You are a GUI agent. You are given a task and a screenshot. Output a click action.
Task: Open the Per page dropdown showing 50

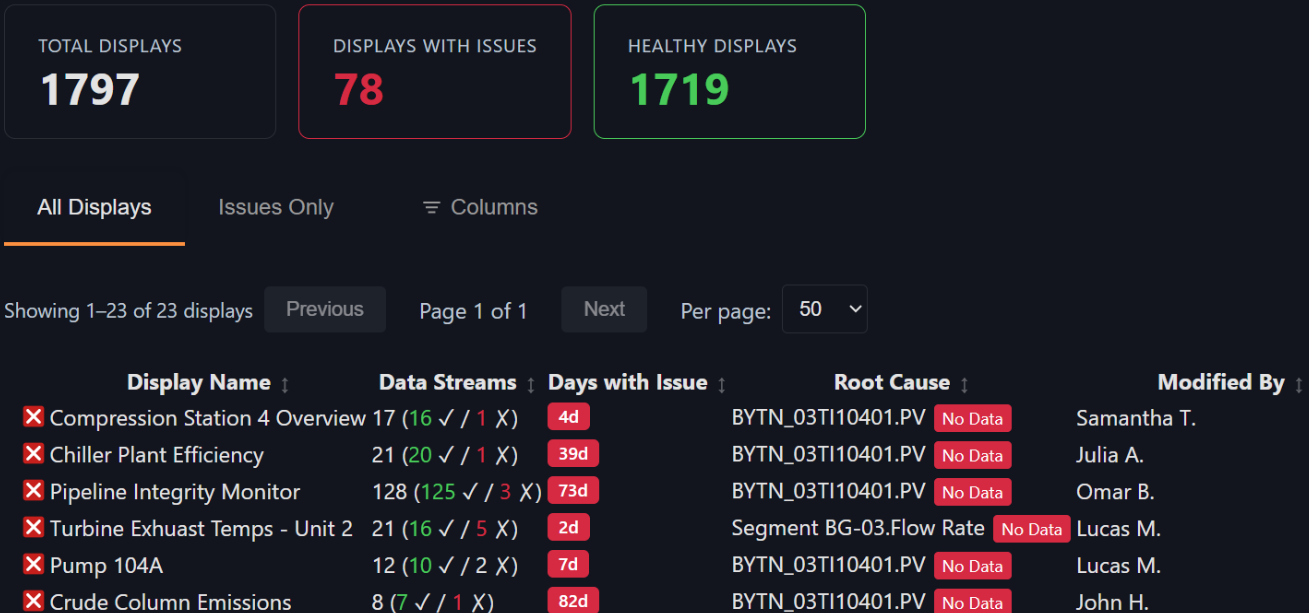point(824,310)
